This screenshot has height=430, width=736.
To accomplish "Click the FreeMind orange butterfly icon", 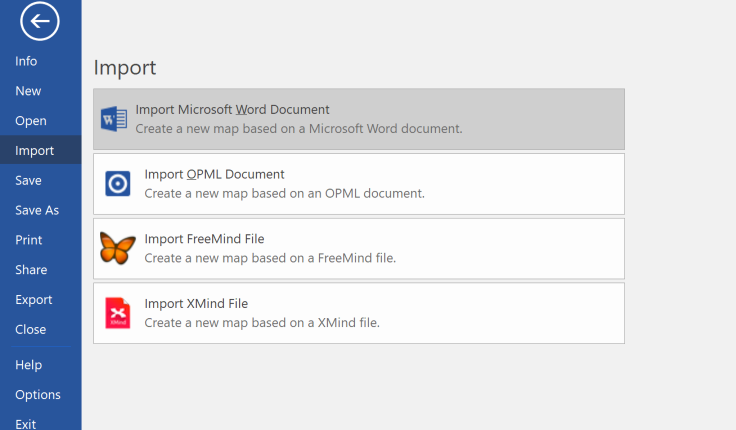I will point(118,248).
